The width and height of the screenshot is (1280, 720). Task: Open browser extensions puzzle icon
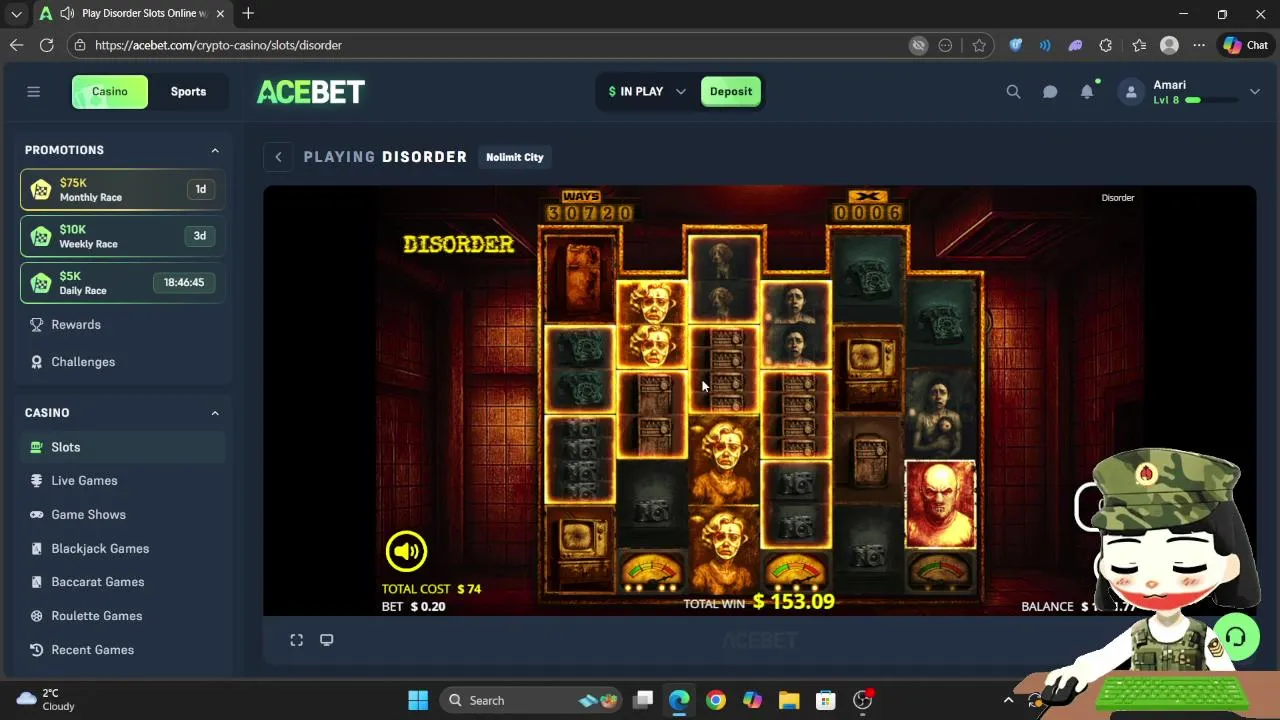1105,45
